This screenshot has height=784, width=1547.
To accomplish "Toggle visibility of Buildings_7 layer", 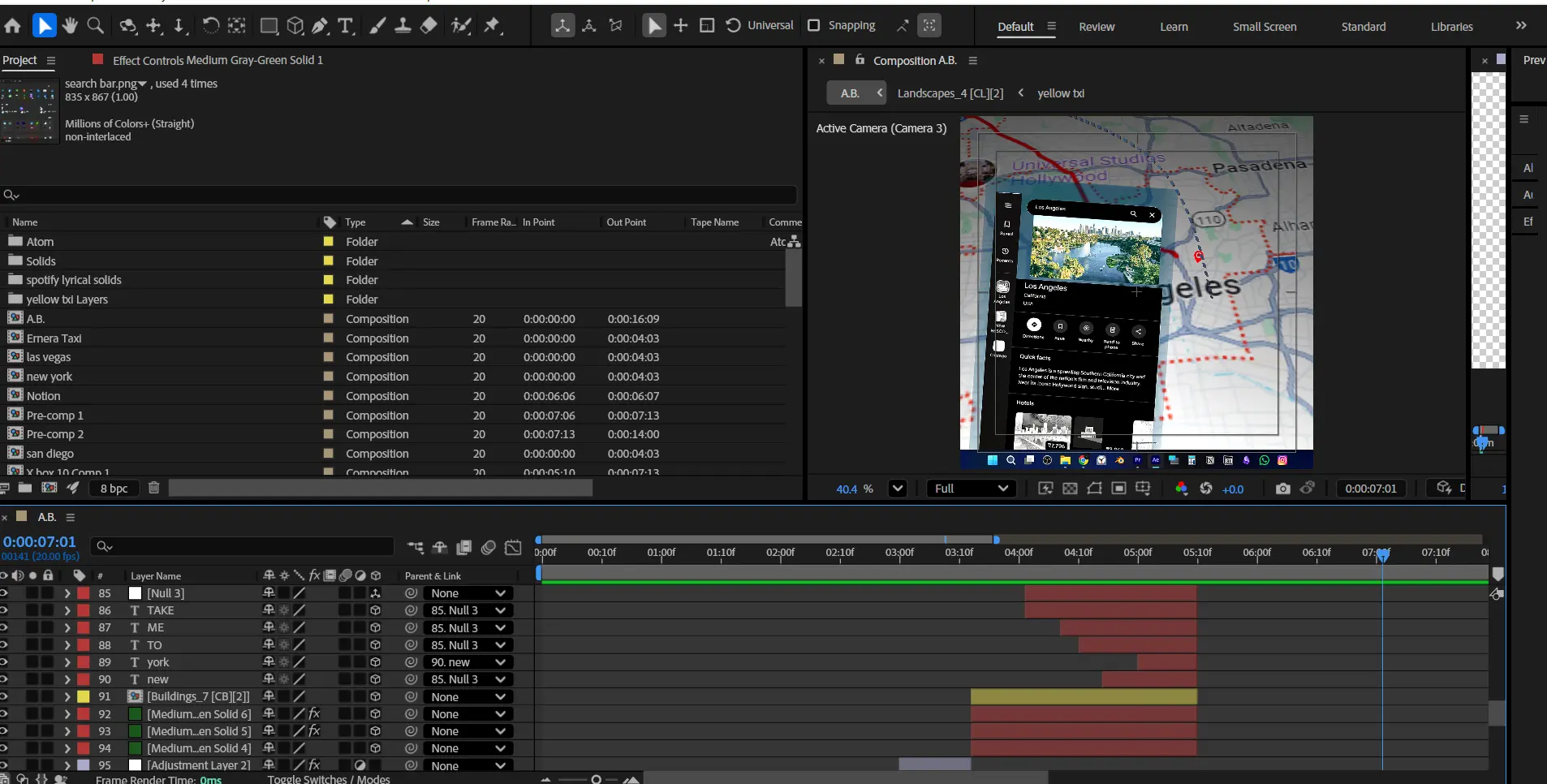I will [4, 696].
